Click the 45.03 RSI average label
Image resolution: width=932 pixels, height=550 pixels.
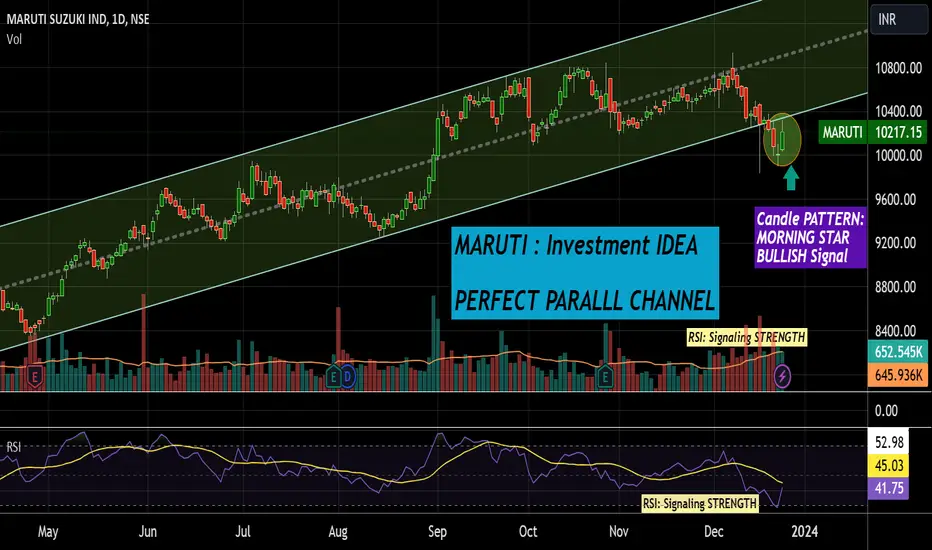point(889,465)
